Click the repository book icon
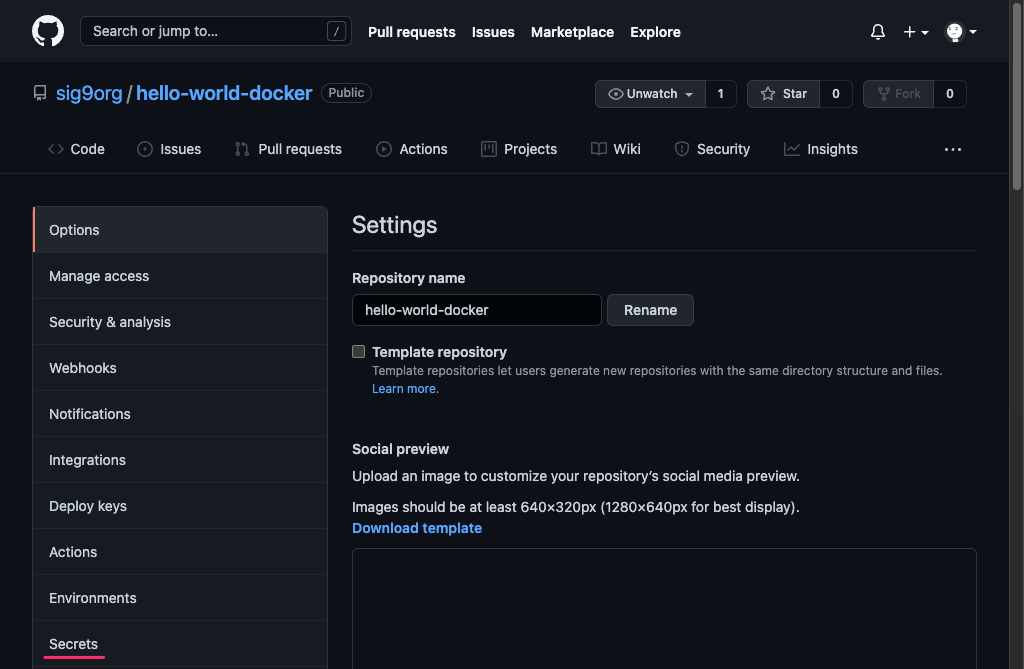The width and height of the screenshot is (1024, 669). [x=40, y=93]
